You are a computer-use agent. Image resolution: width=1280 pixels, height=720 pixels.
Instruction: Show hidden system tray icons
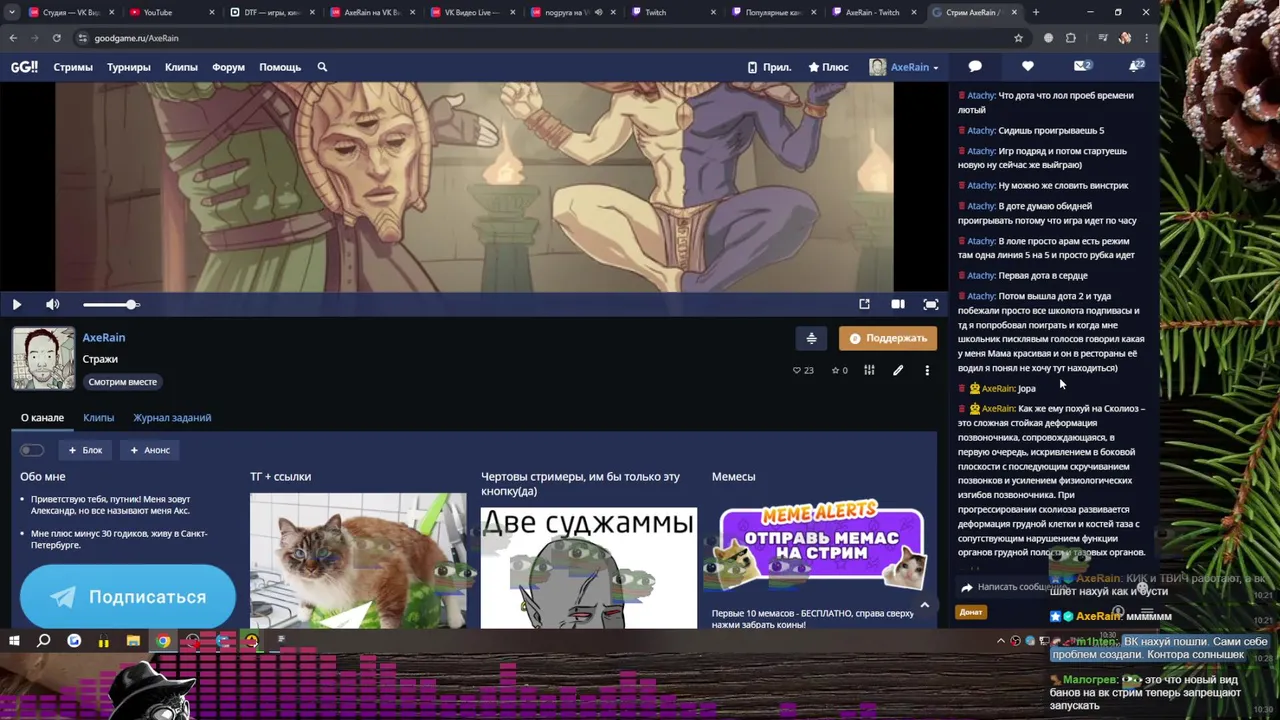[x=1001, y=641]
